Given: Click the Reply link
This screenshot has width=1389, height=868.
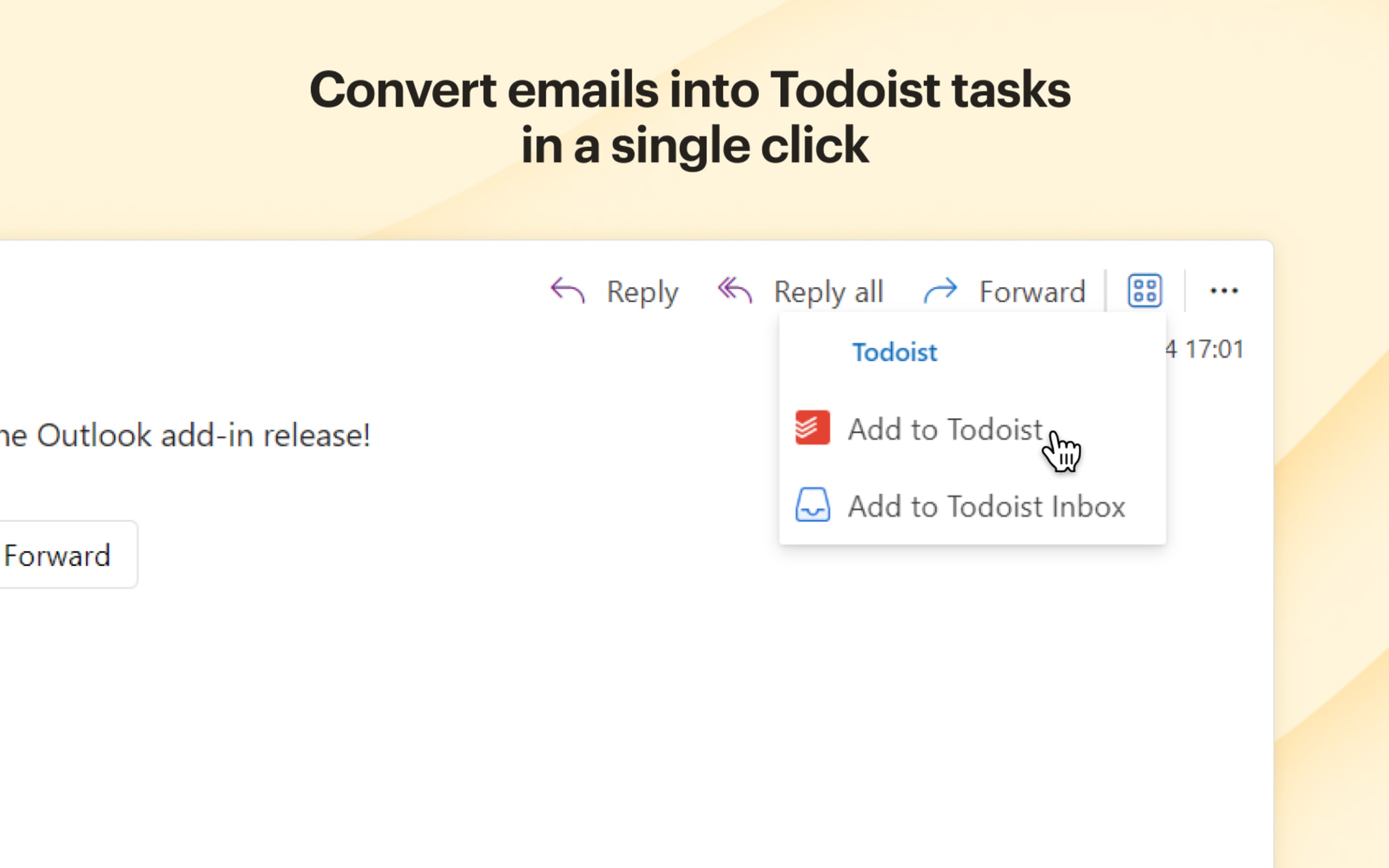Looking at the screenshot, I should (642, 291).
